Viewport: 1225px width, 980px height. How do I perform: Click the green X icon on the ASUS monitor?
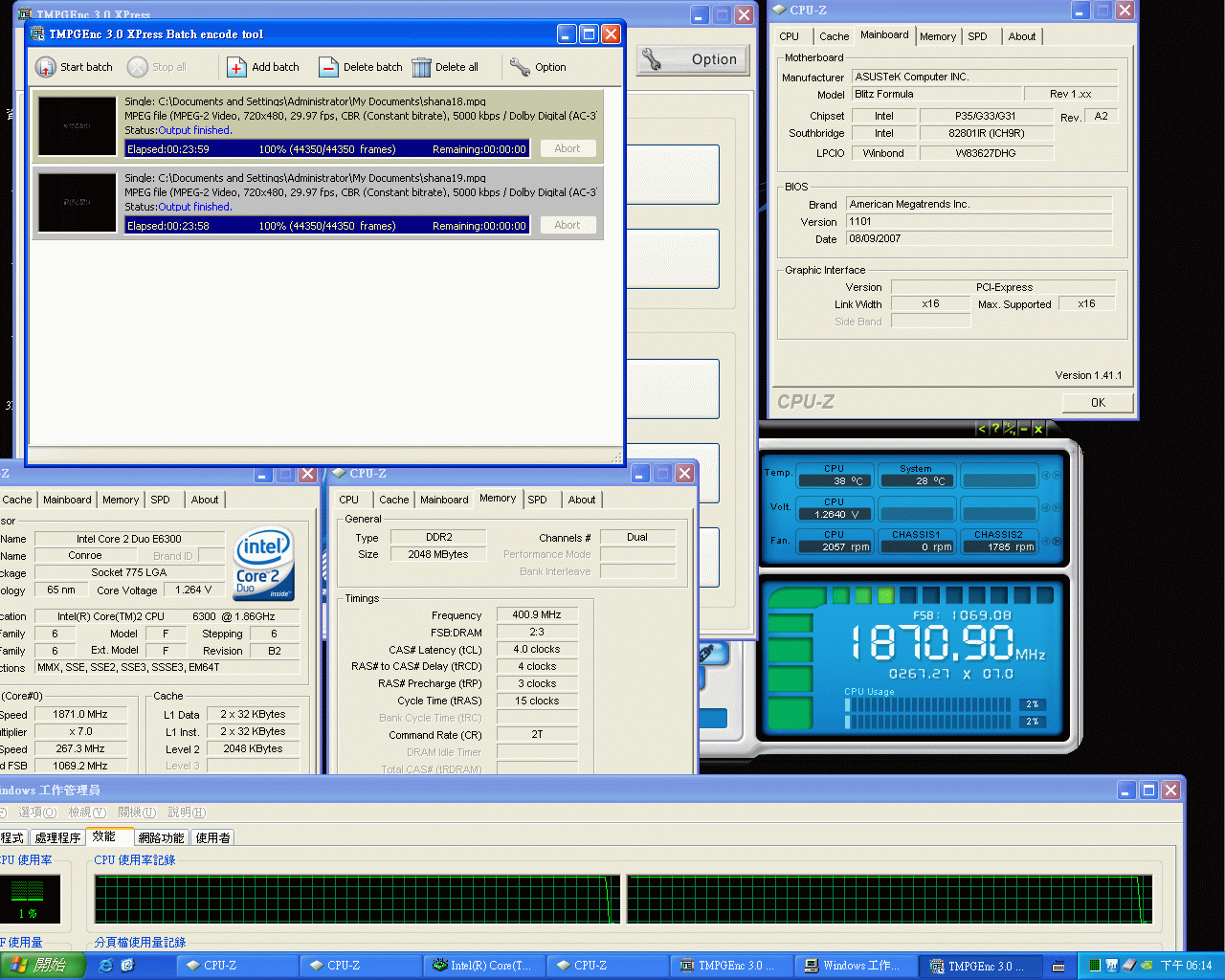pyautogui.click(x=1037, y=429)
